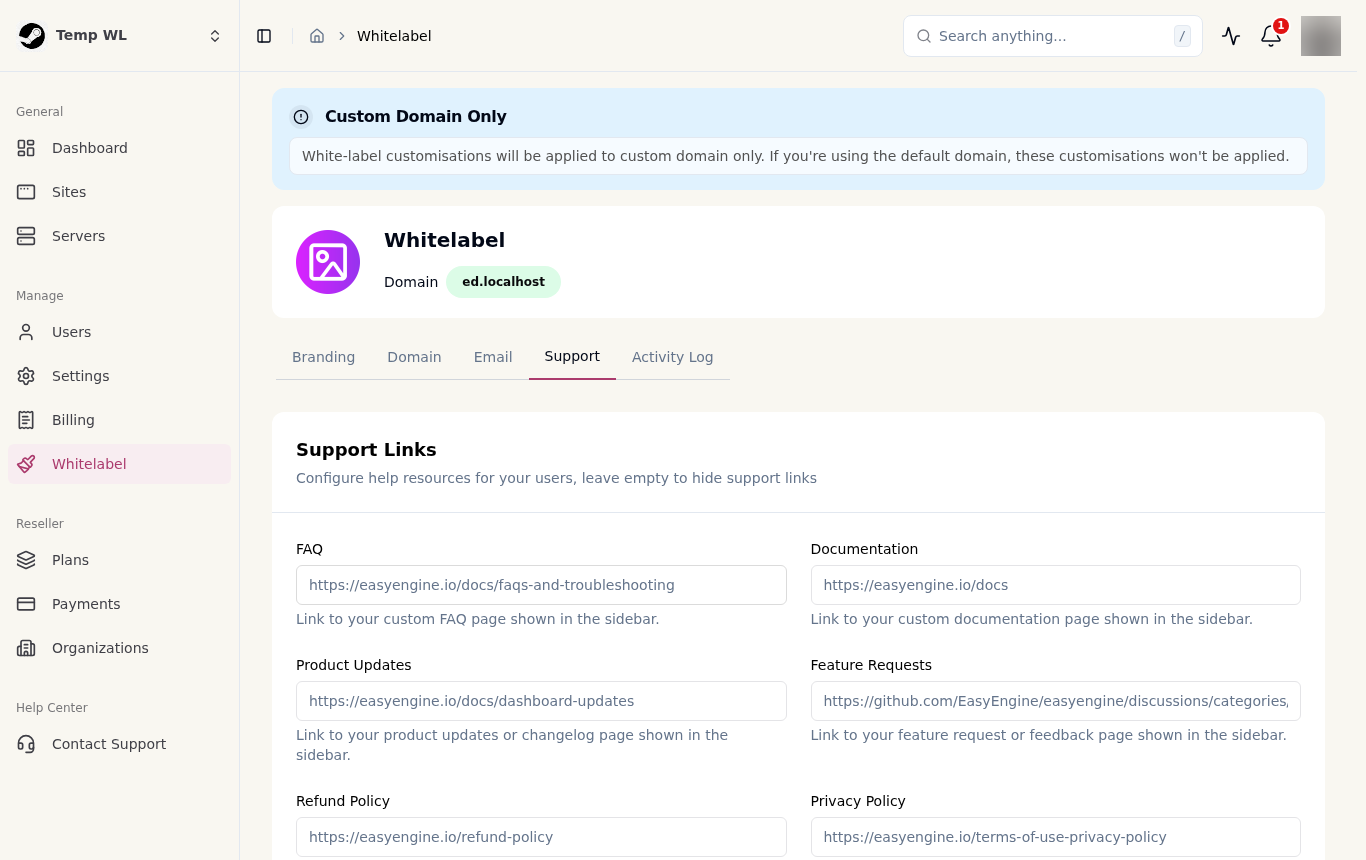Open notifications bell
The width and height of the screenshot is (1366, 860).
click(x=1271, y=36)
